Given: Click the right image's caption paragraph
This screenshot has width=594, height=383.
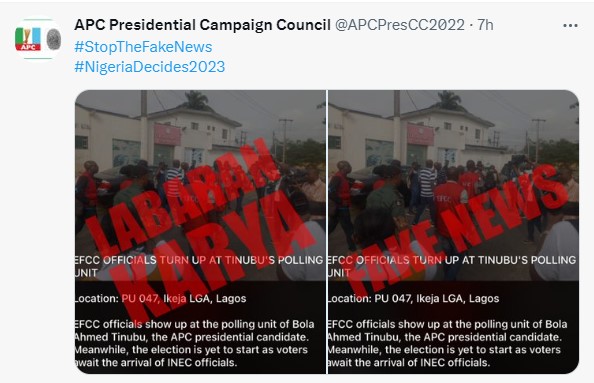Looking at the screenshot, I should click(x=448, y=343).
